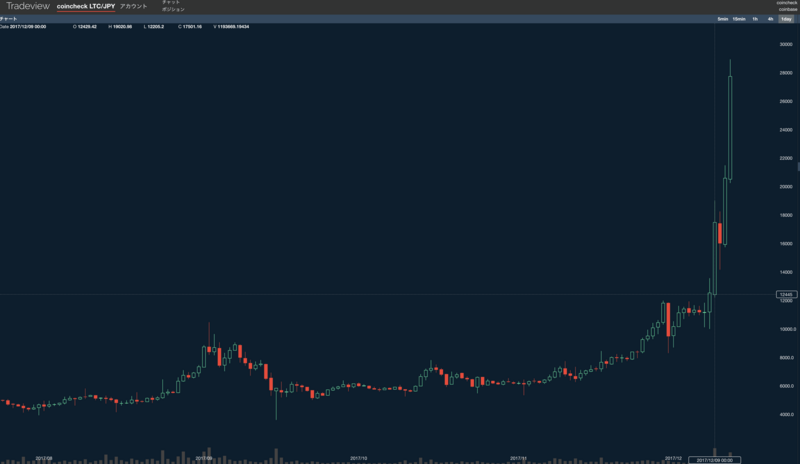Click the 12445 crosshair price tag
The width and height of the screenshot is (800, 464).
pyautogui.click(x=786, y=295)
